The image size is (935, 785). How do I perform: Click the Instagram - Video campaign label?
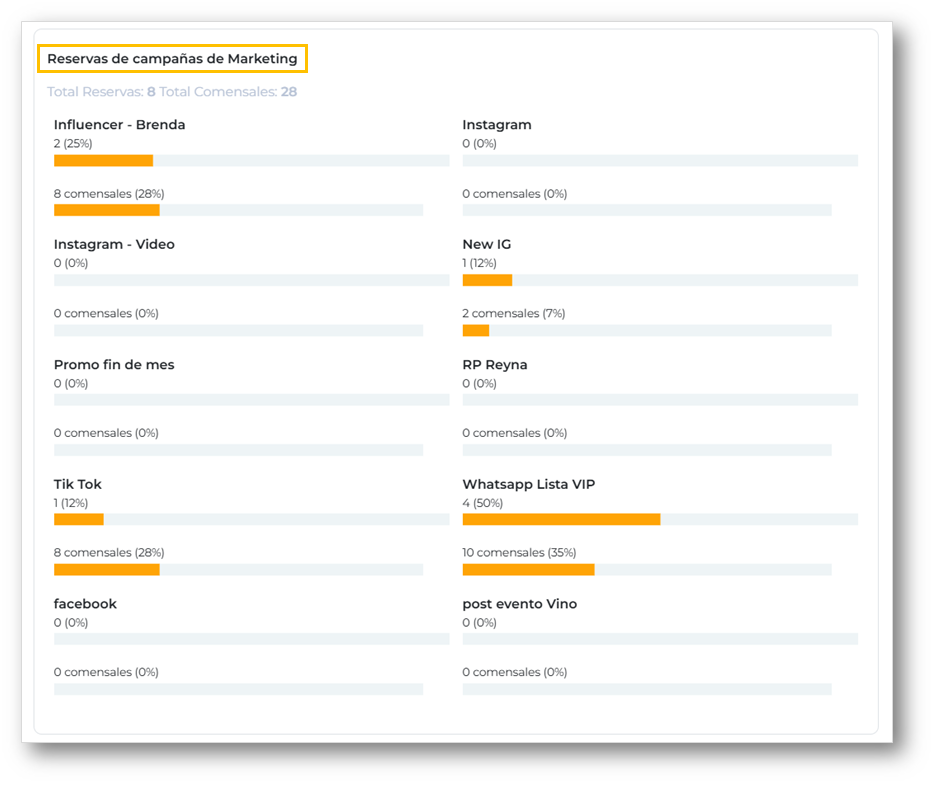114,245
